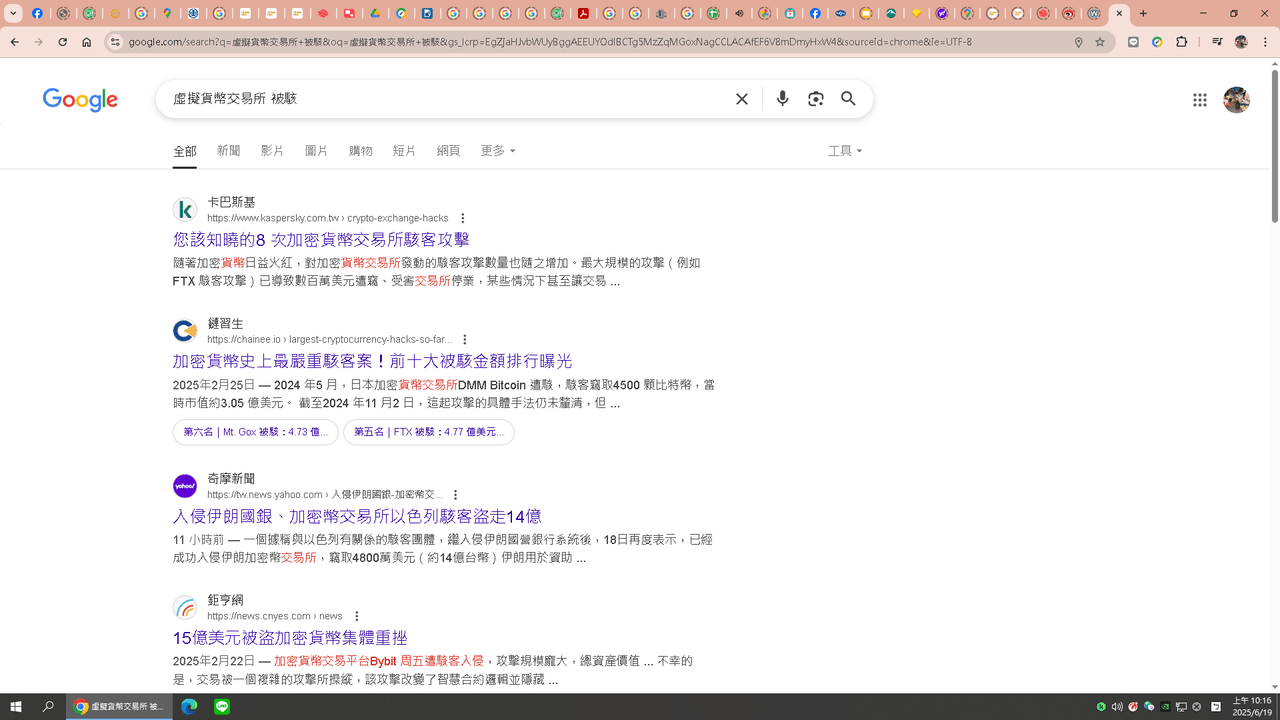Reload the page in Chrome
Screen dimensions: 1280x720
tap(62, 42)
